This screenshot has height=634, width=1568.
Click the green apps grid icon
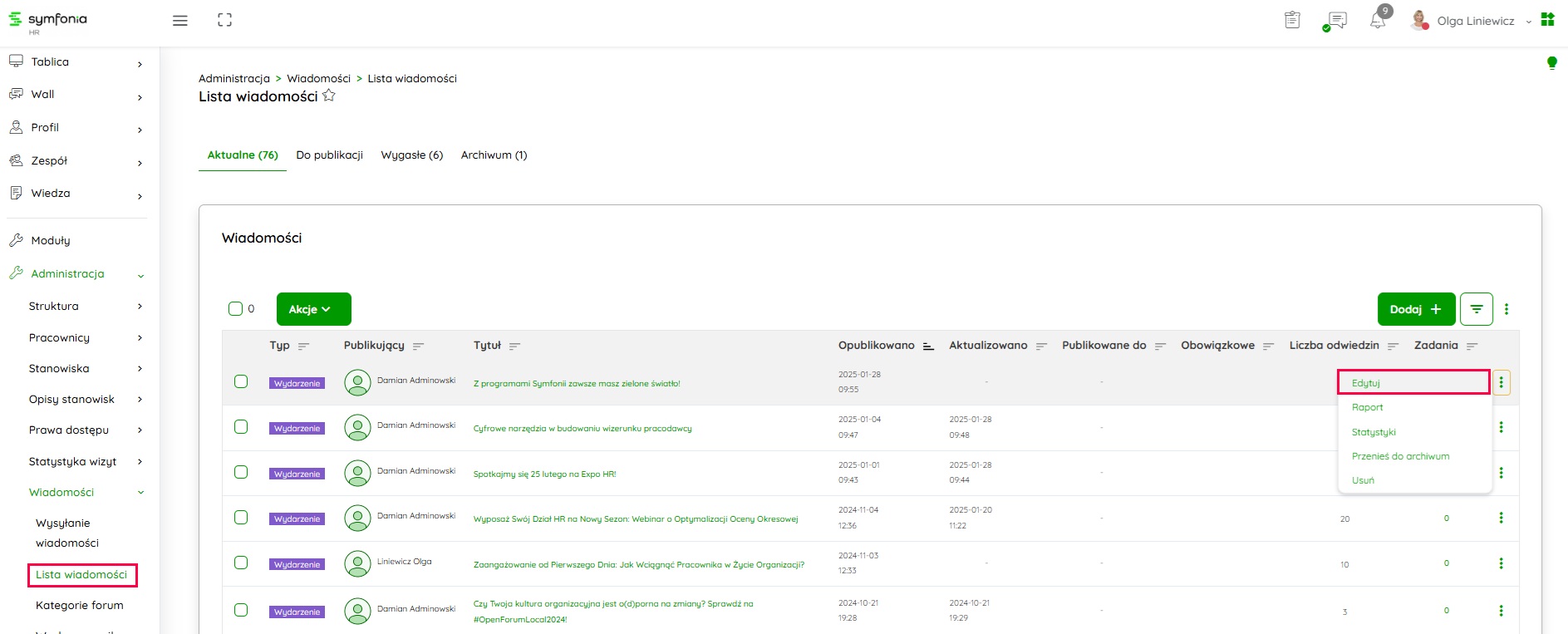1547,20
